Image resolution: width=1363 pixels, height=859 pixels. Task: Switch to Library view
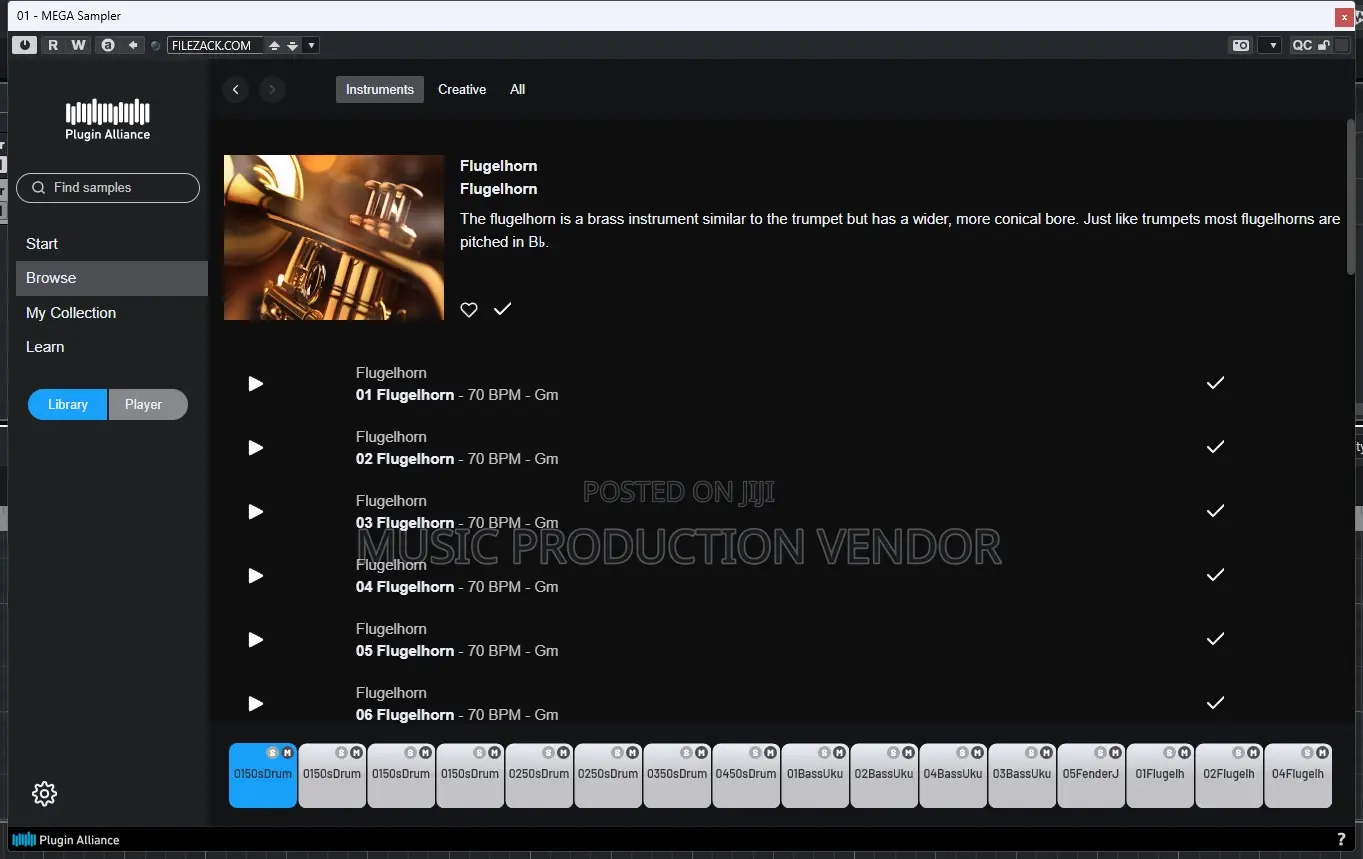[x=68, y=404]
